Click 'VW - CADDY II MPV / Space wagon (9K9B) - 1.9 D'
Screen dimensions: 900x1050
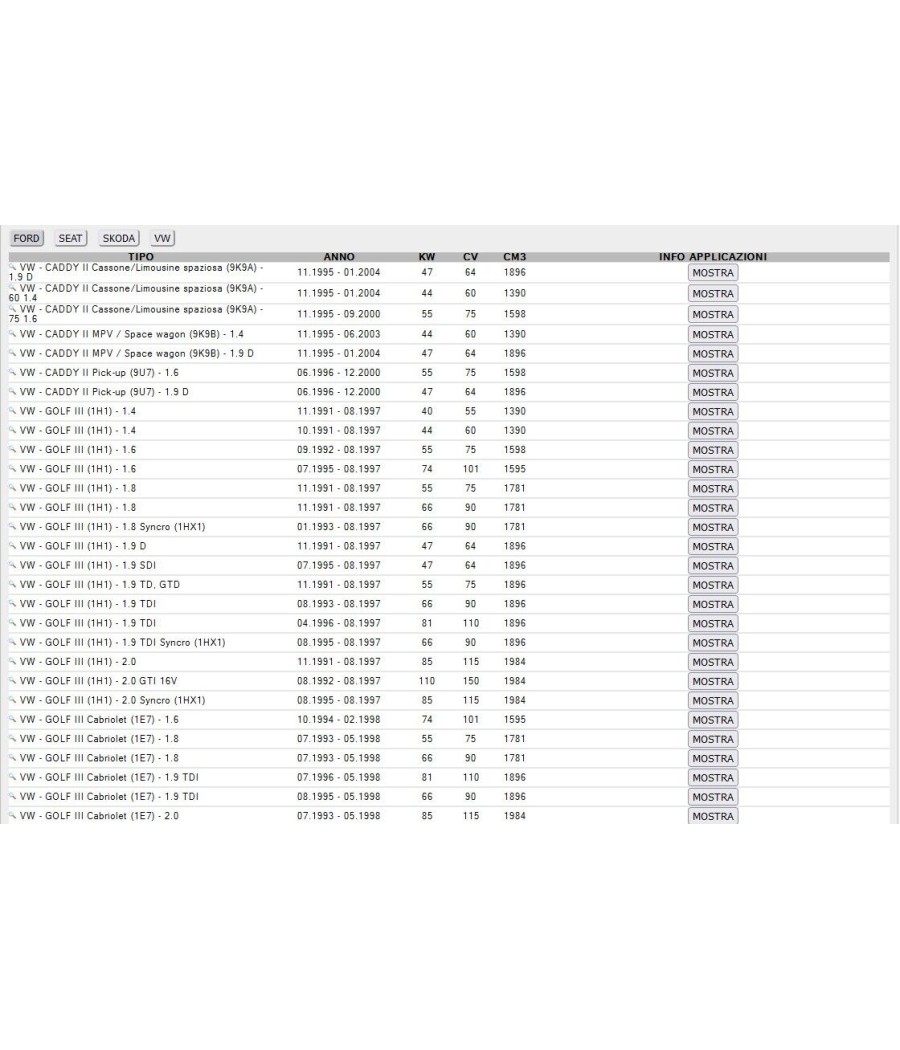[137, 353]
